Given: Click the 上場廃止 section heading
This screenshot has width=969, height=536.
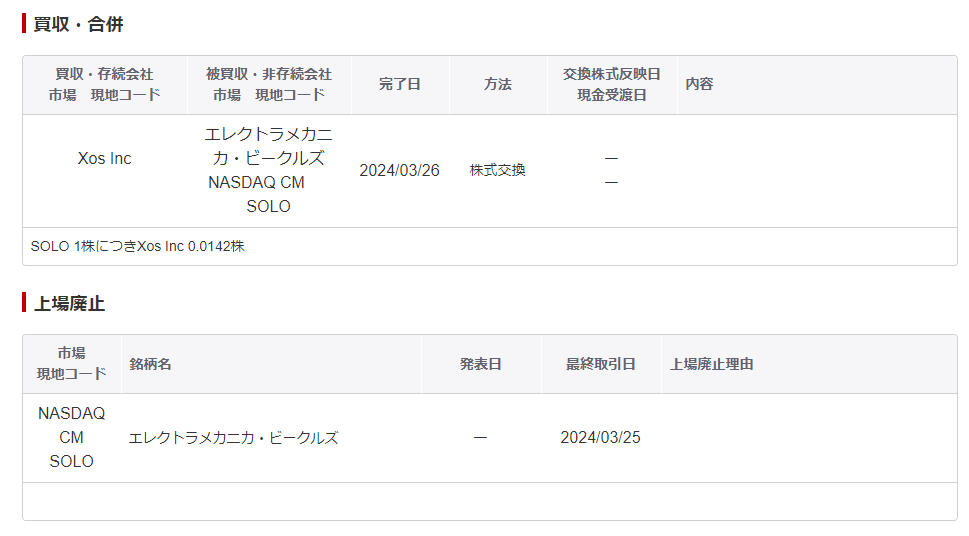Looking at the screenshot, I should (69, 304).
